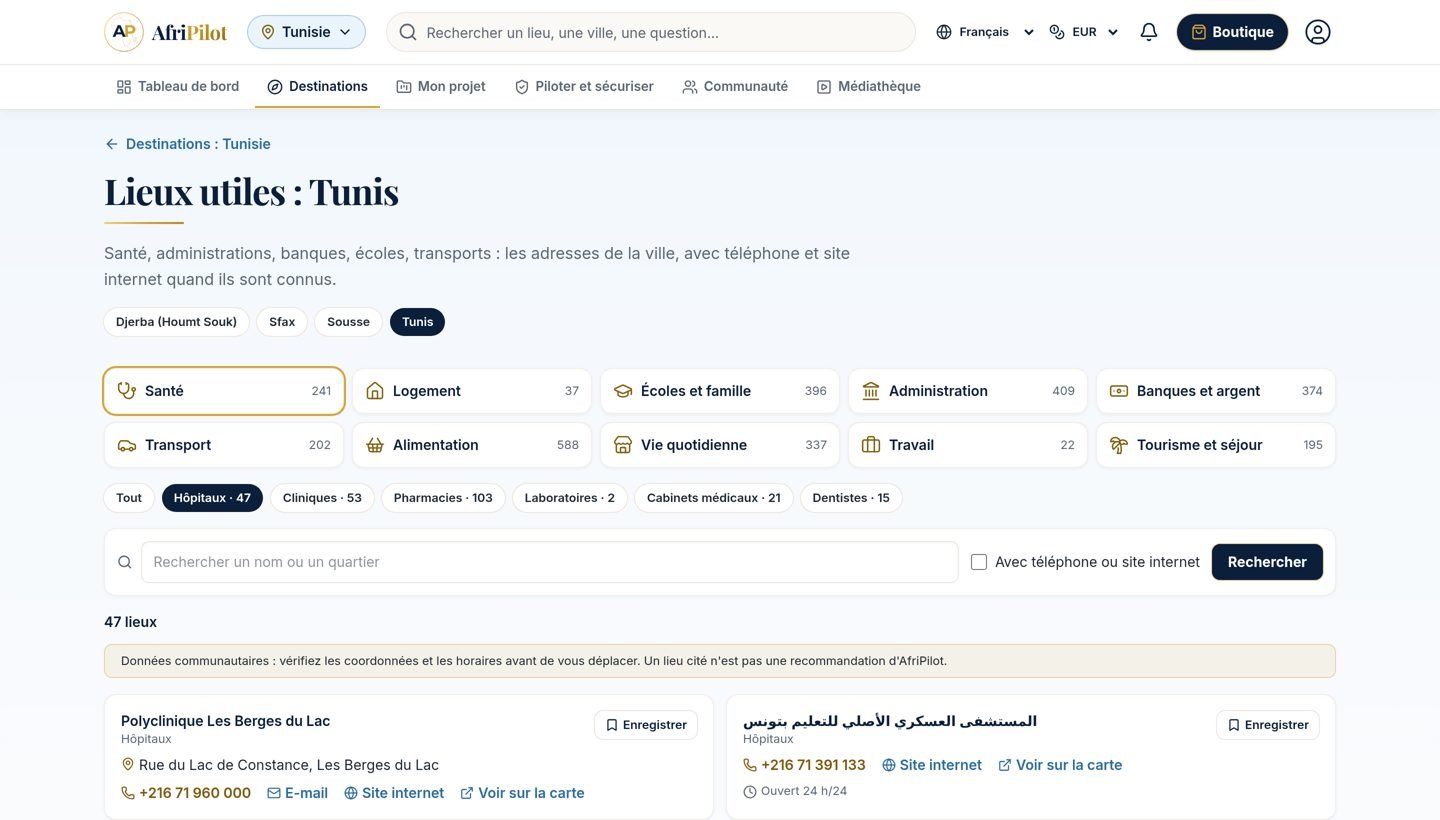The image size is (1440, 820).
Task: Click the banknote icon on Banques et argent
Action: coord(1119,391)
